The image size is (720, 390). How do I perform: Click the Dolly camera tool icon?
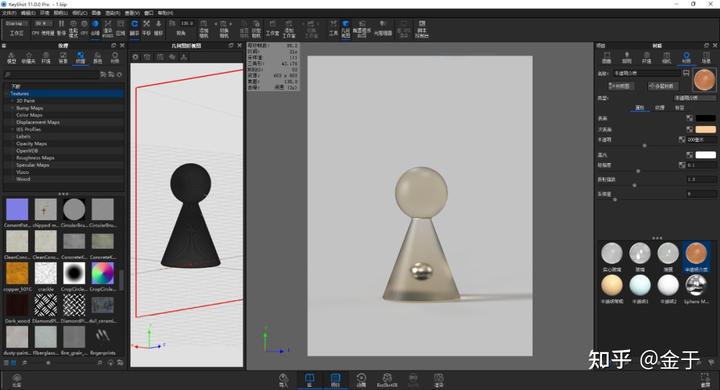click(x=158, y=28)
